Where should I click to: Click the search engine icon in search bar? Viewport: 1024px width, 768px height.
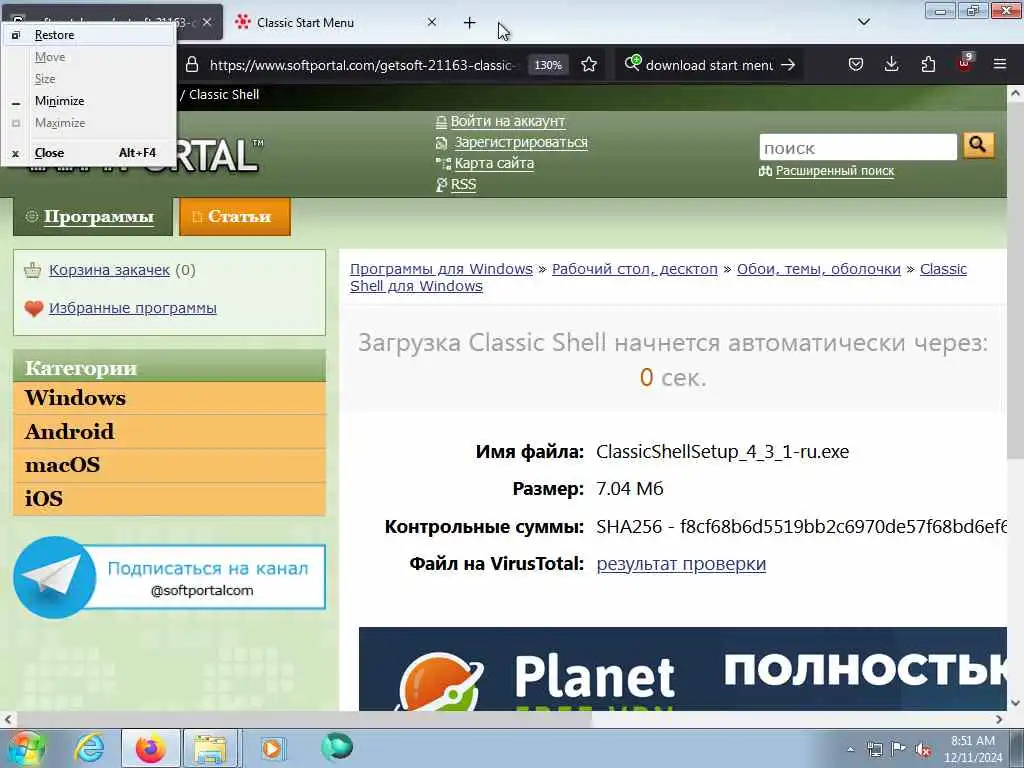pyautogui.click(x=632, y=64)
